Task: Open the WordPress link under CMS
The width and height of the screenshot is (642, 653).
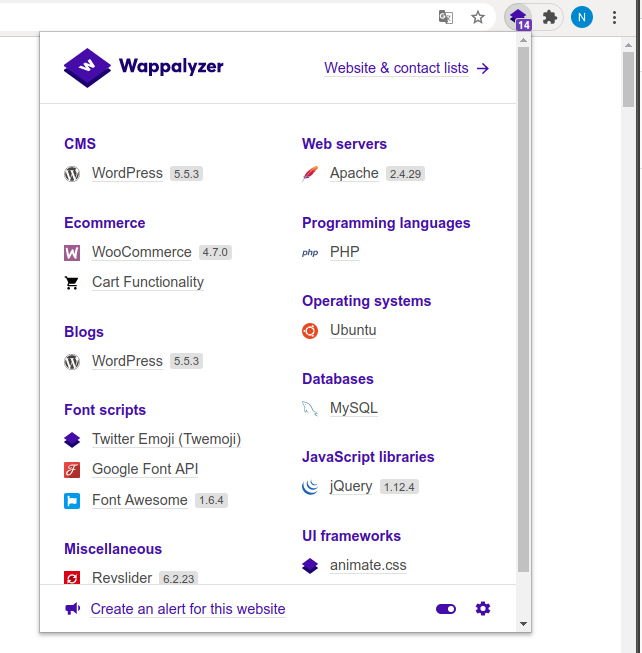Action: [x=127, y=173]
